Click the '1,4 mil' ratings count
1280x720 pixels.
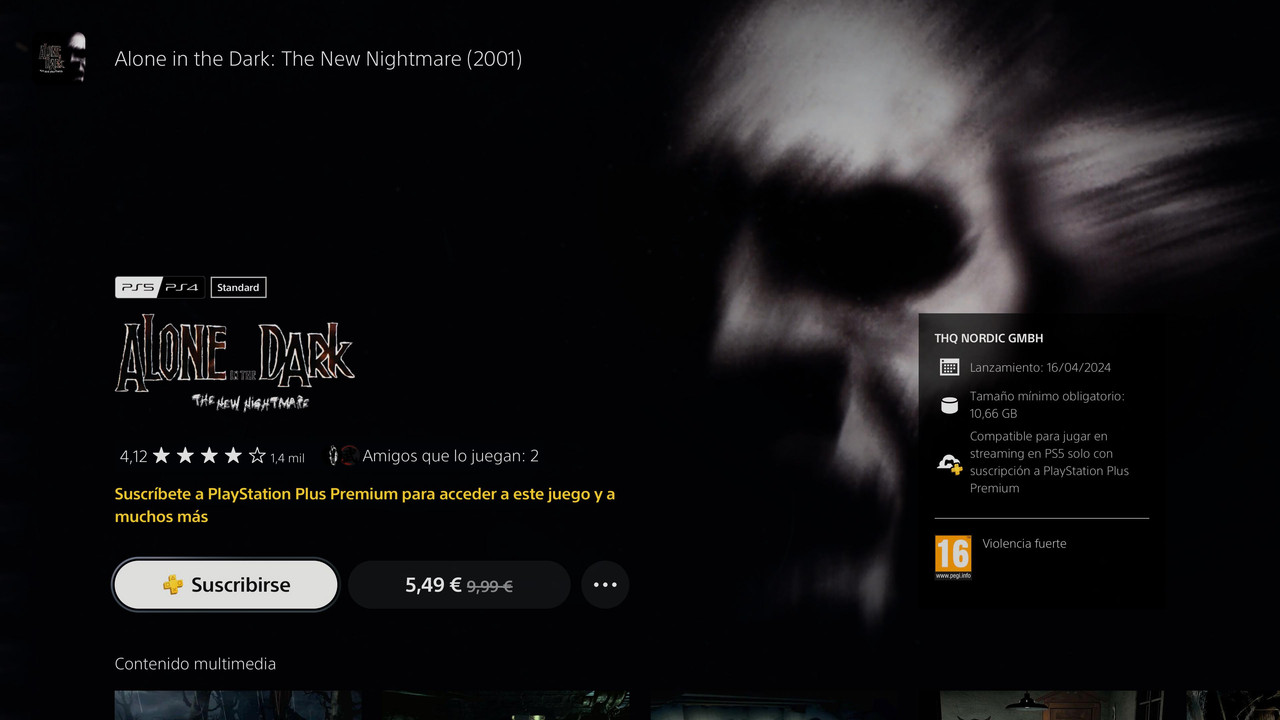click(287, 458)
